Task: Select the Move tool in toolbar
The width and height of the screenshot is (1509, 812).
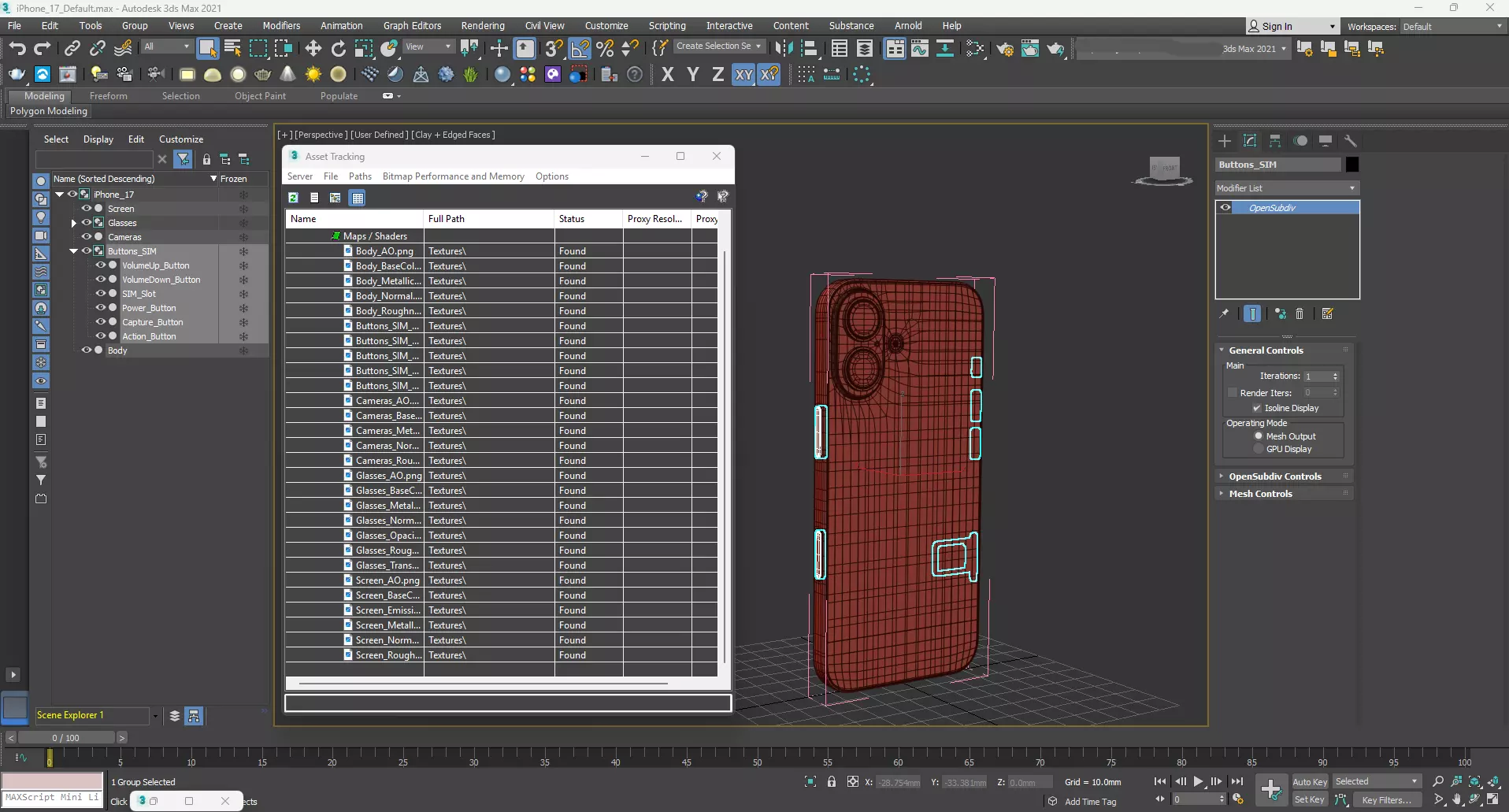Action: [313, 49]
